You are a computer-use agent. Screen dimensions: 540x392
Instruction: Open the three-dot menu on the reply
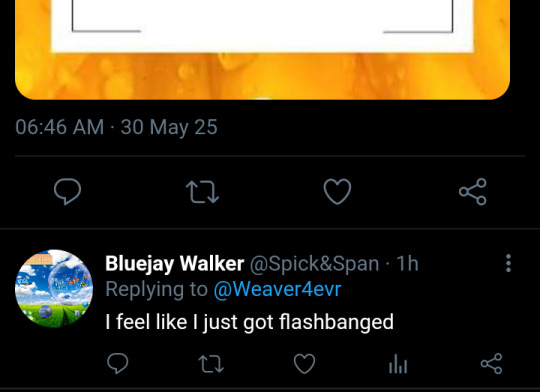pos(508,264)
